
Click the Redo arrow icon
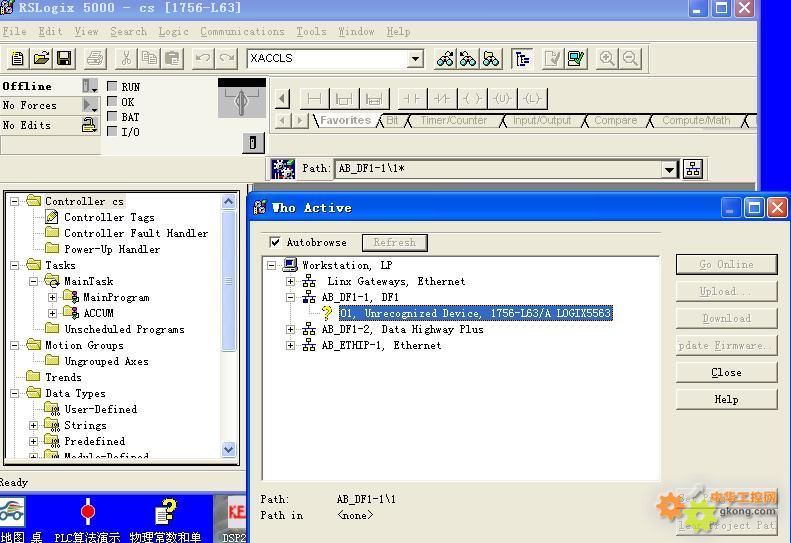[x=227, y=59]
